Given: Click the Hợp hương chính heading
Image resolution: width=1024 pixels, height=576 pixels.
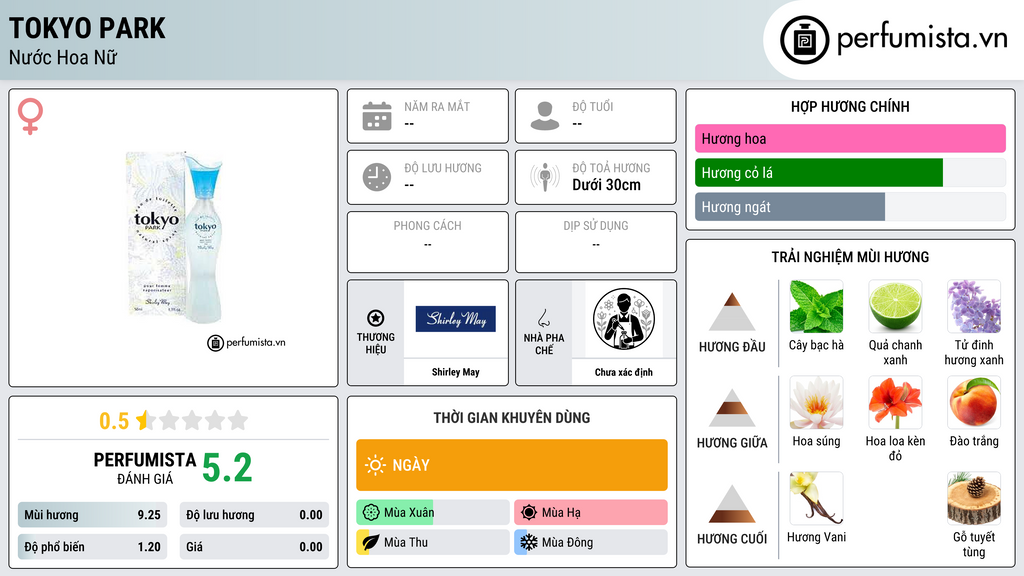Looking at the screenshot, I should click(x=850, y=106).
